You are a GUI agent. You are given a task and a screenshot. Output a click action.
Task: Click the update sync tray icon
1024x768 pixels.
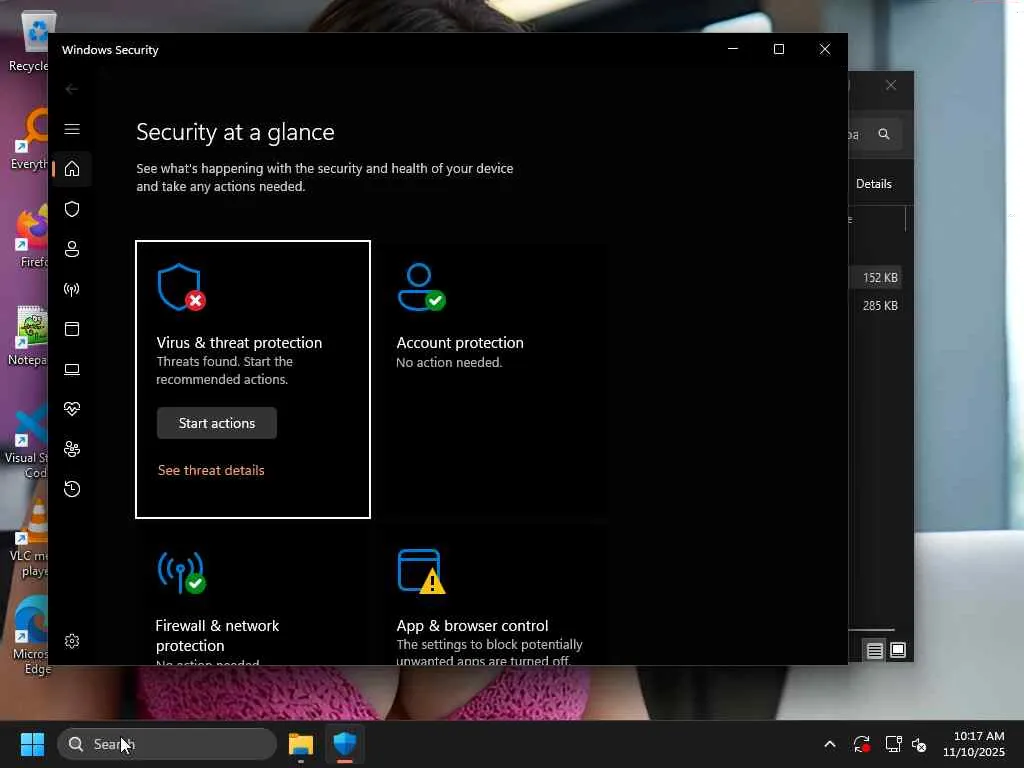[861, 744]
